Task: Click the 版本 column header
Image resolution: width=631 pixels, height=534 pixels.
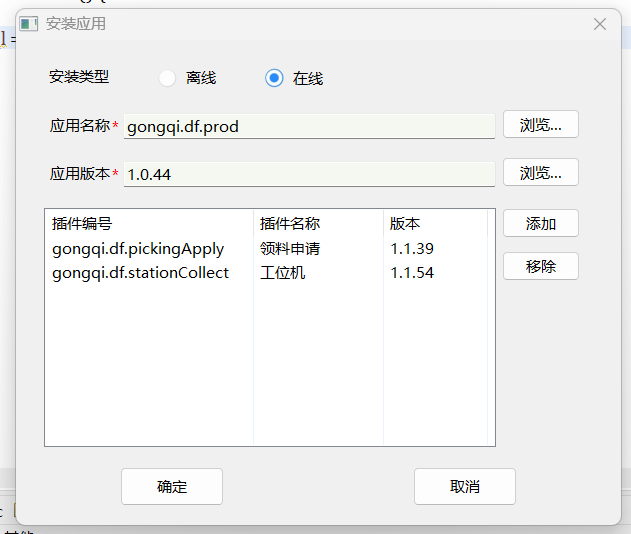Action: coord(435,223)
